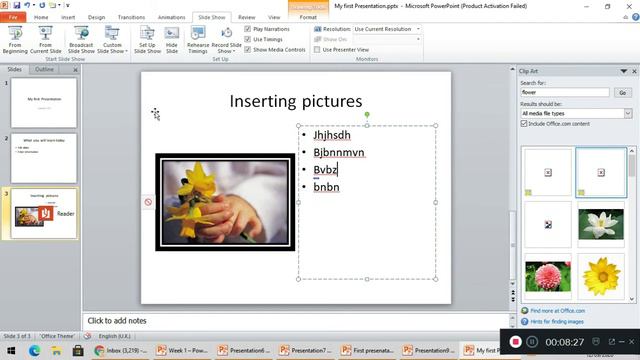Switch to the Animations tab
Viewport: 640px width, 360px height.
[x=171, y=17]
